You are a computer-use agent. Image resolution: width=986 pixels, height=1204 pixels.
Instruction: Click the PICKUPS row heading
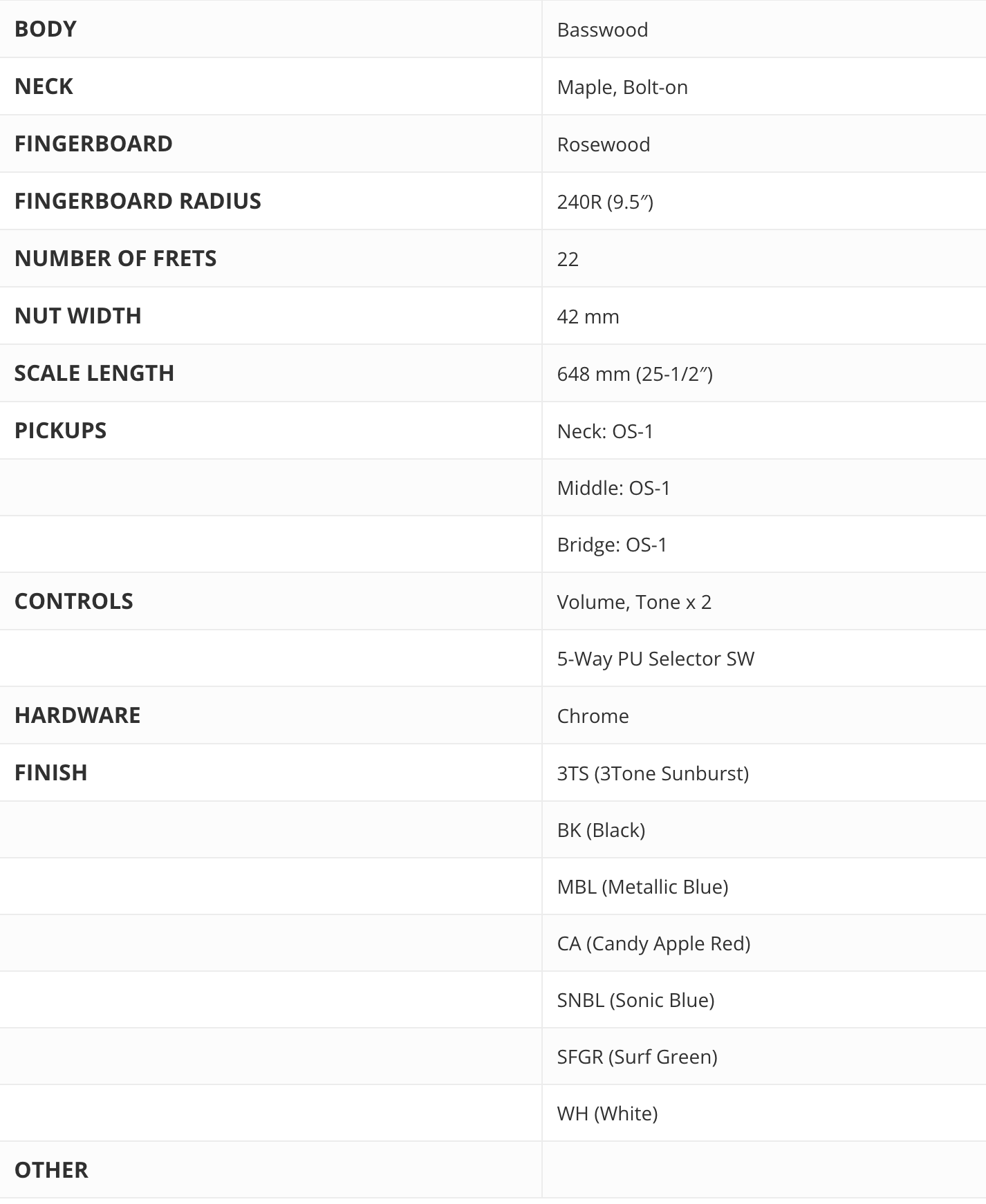pyautogui.click(x=60, y=431)
